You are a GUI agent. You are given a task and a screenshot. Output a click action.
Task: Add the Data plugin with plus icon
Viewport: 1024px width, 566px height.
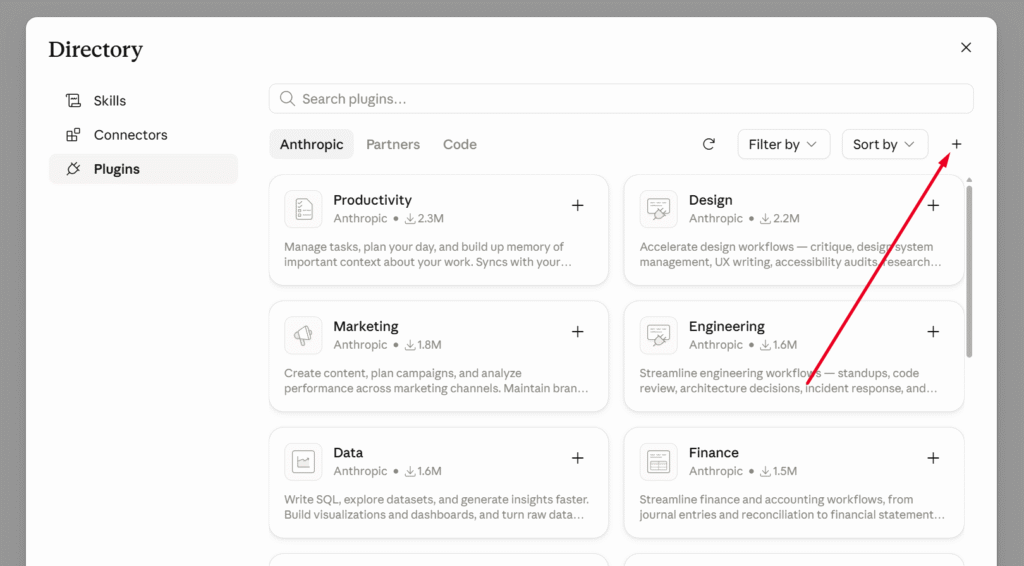tap(577, 458)
